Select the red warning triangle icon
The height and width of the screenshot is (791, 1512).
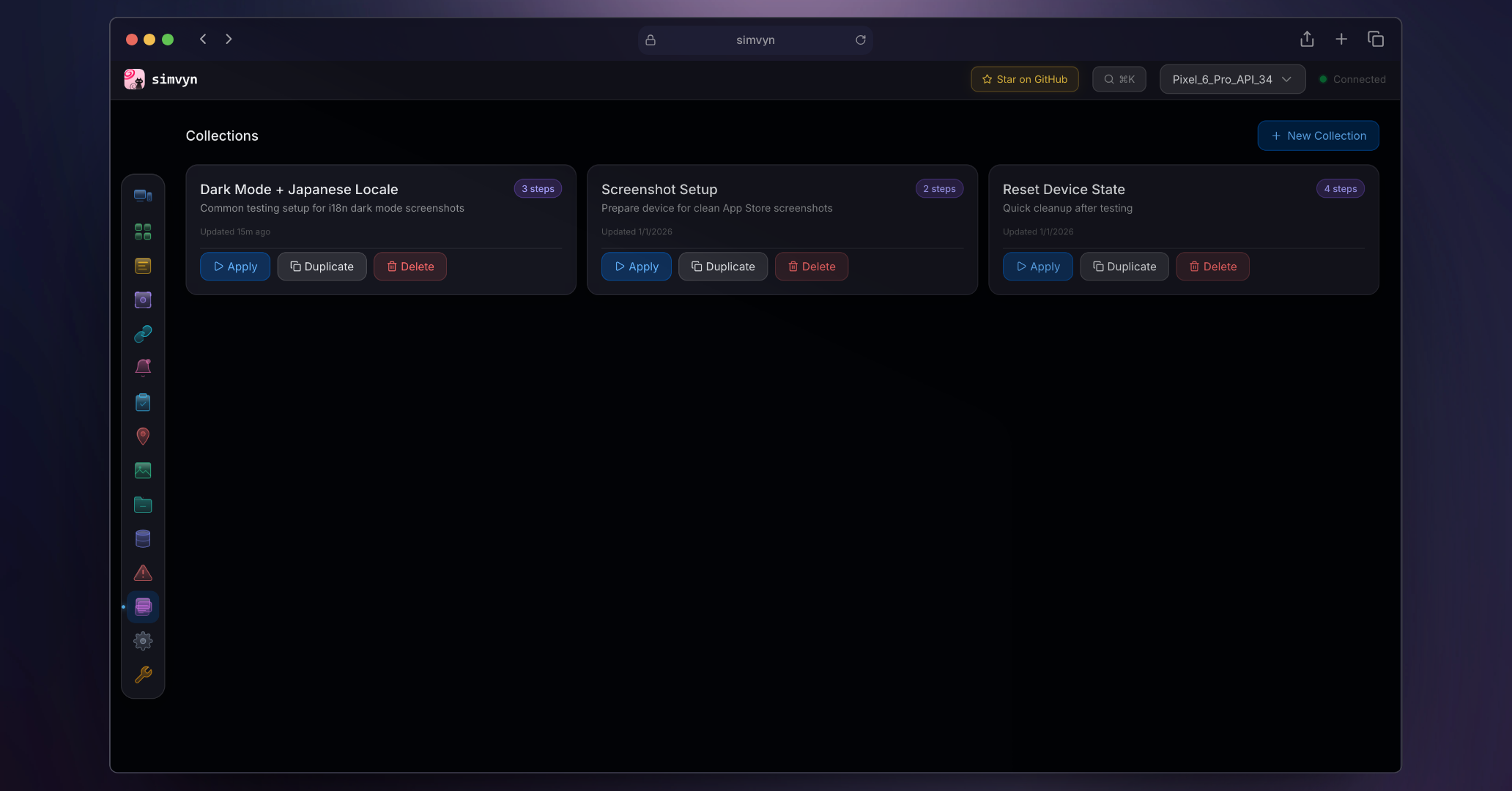143,573
